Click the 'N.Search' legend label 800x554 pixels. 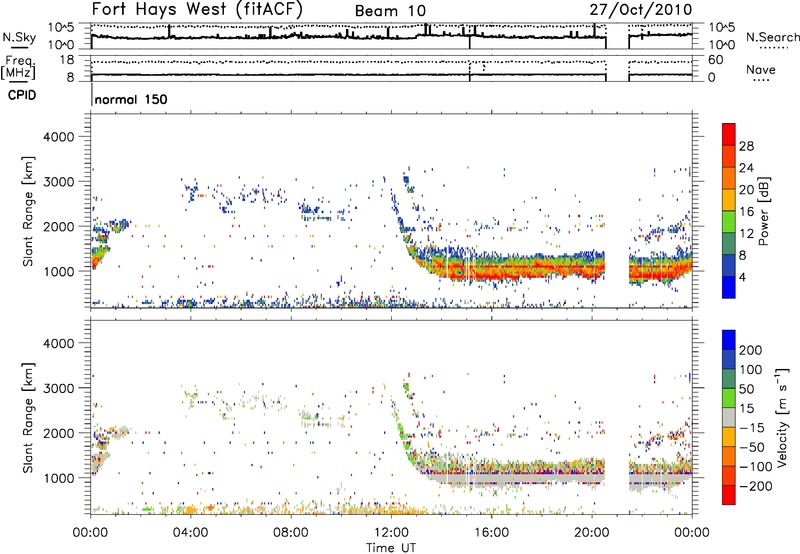[x=772, y=37]
